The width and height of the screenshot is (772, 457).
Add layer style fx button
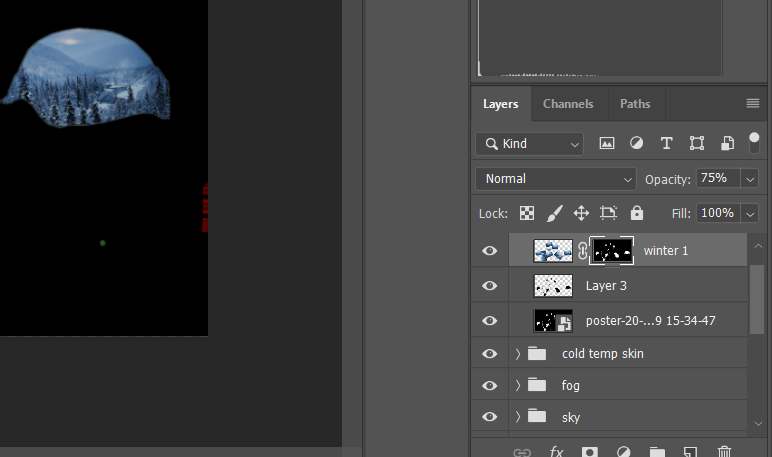[556, 452]
